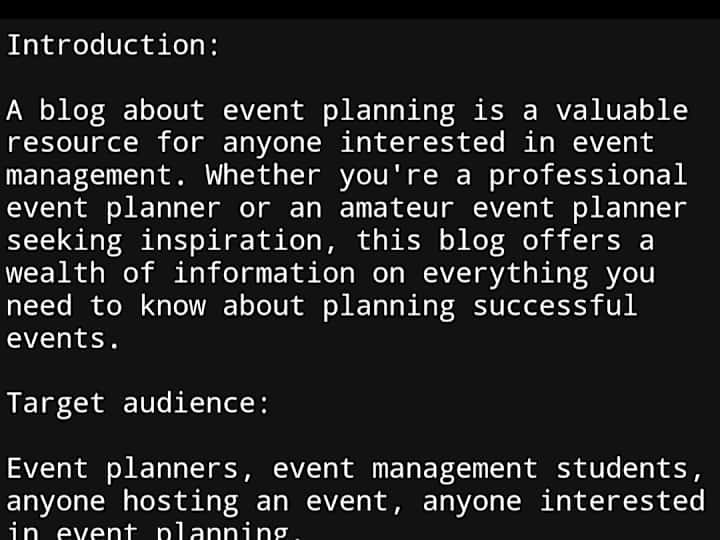Viewport: 720px width, 540px height.
Task: Click the black bar above the text
Action: tap(360, 9)
